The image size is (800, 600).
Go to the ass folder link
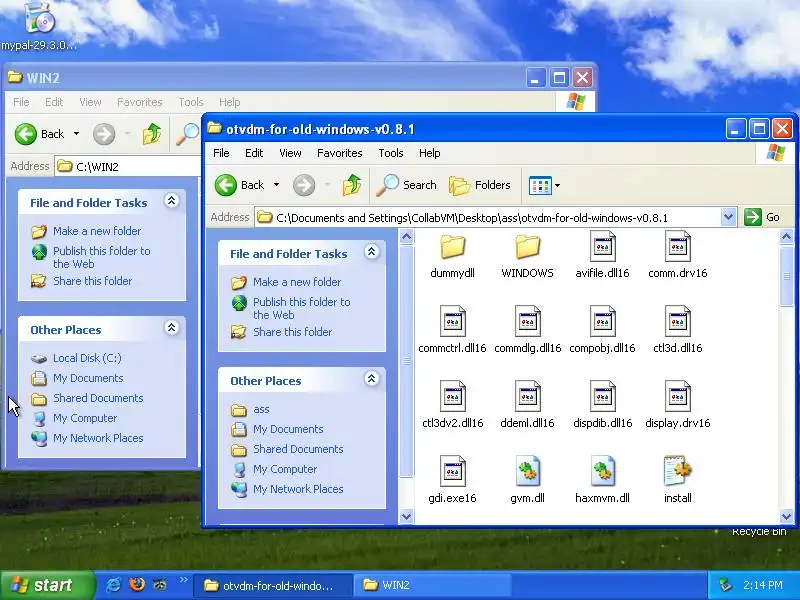(261, 409)
